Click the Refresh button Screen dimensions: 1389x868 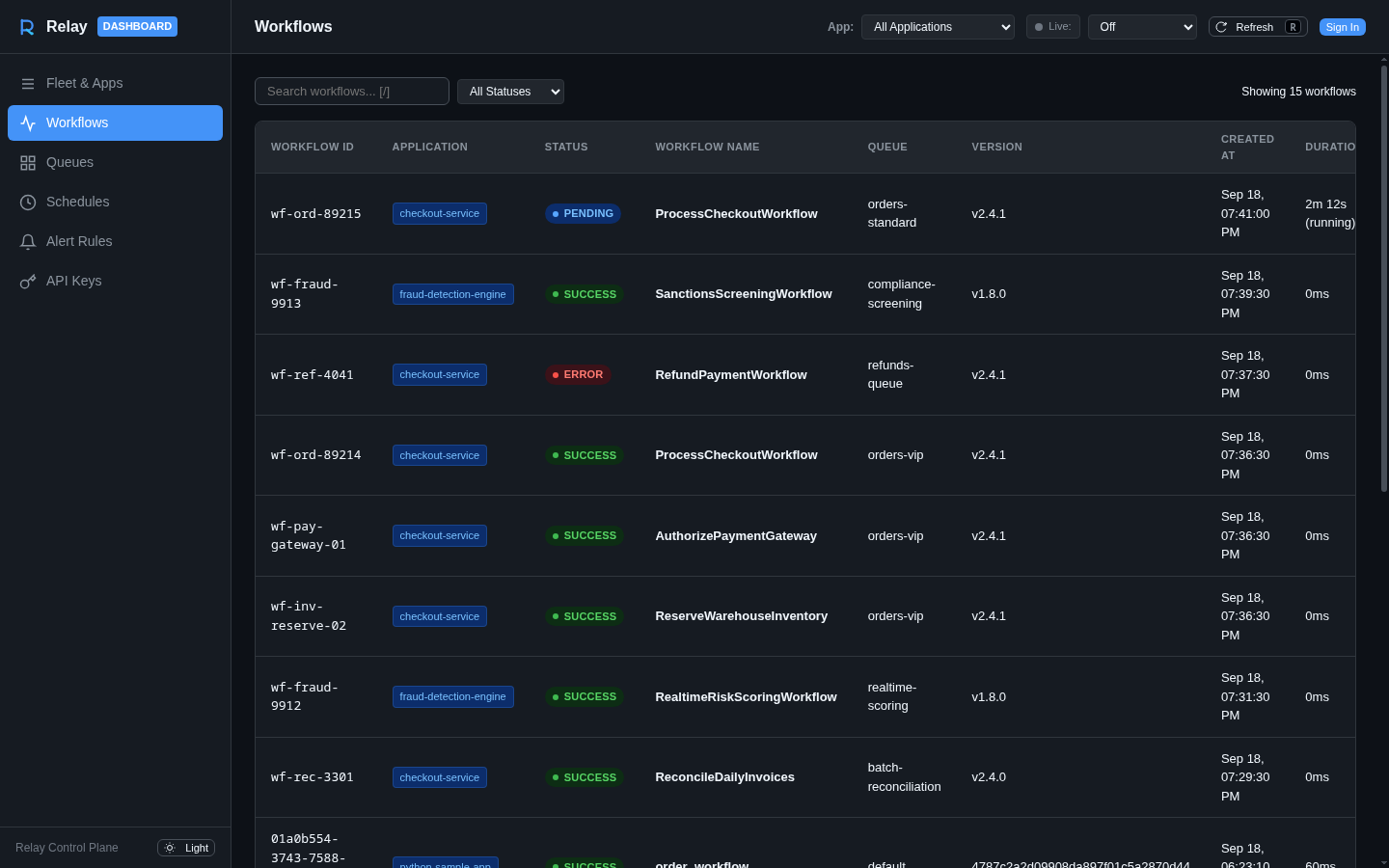[1258, 27]
